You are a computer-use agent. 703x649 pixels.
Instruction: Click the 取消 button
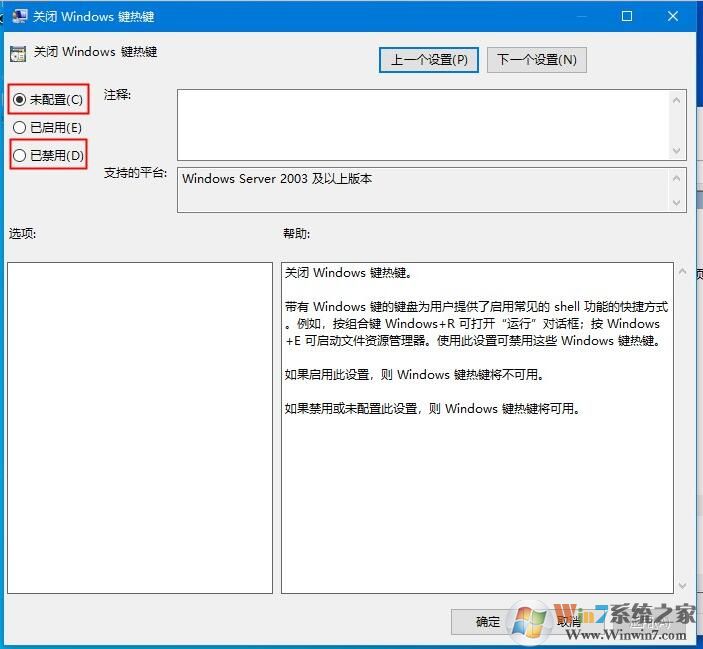pyautogui.click(x=568, y=622)
